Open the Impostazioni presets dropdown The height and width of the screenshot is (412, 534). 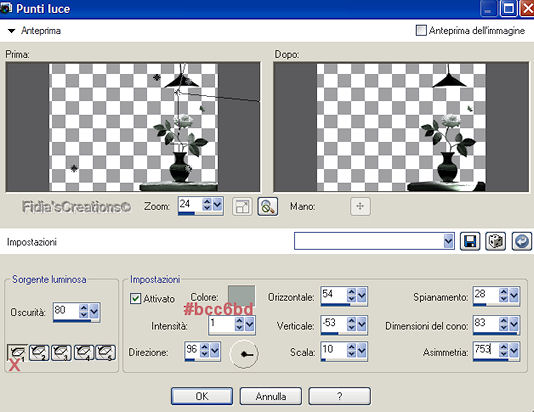point(449,241)
